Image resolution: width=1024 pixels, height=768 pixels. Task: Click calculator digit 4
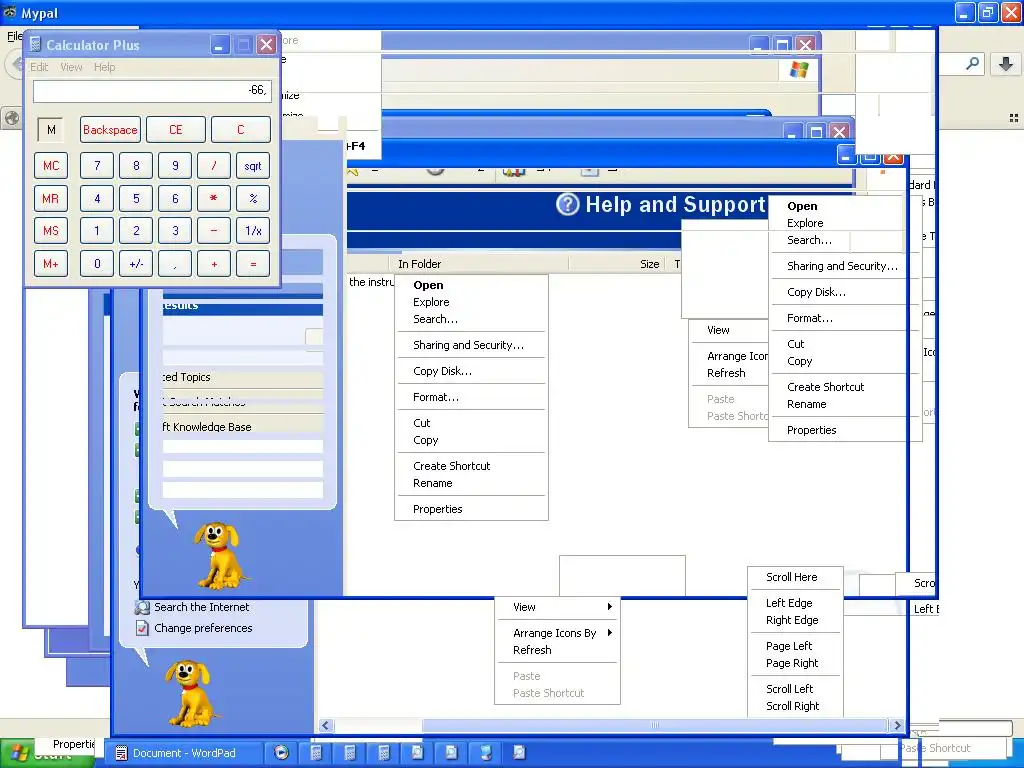tap(97, 199)
